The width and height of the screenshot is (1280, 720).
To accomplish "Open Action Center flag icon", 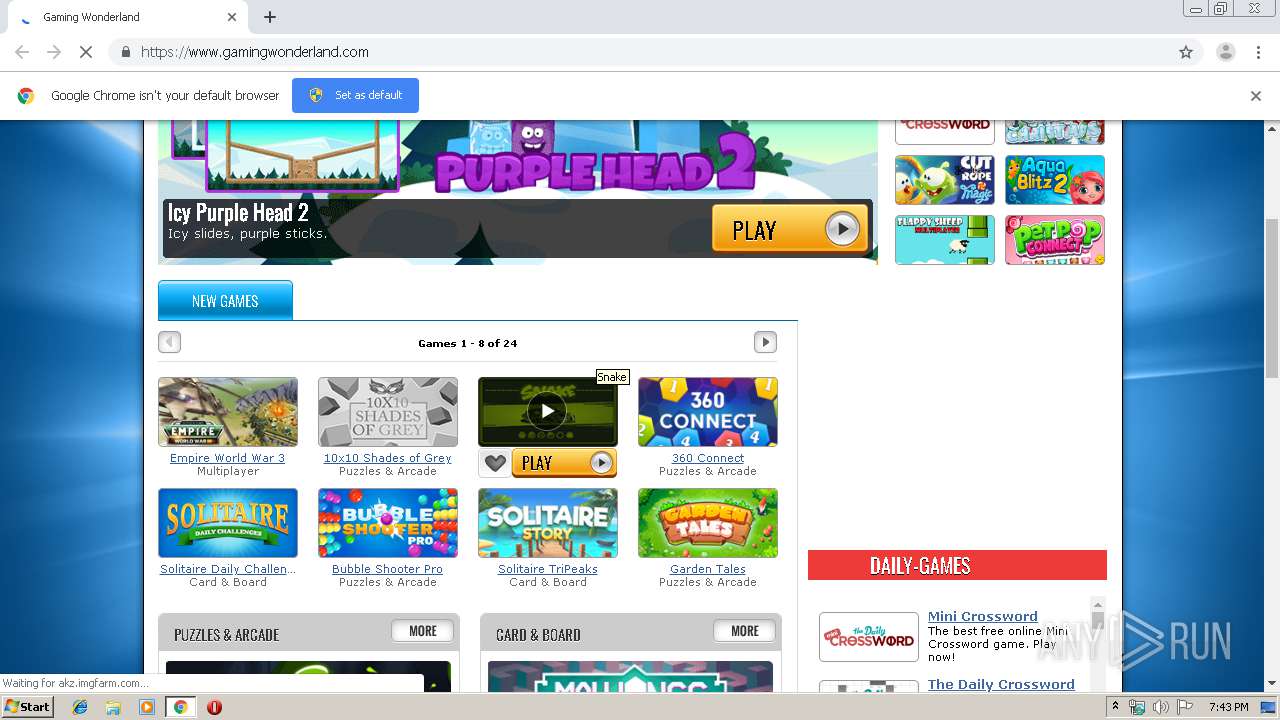I will tap(1185, 707).
